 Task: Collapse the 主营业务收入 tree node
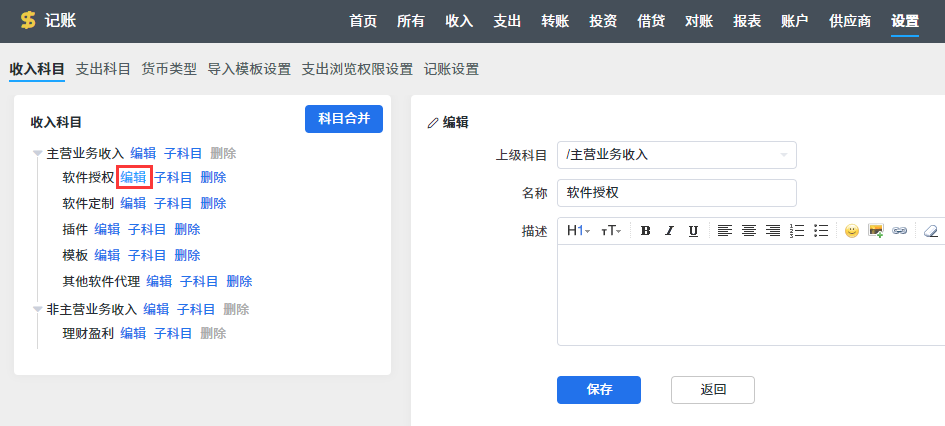click(38, 154)
